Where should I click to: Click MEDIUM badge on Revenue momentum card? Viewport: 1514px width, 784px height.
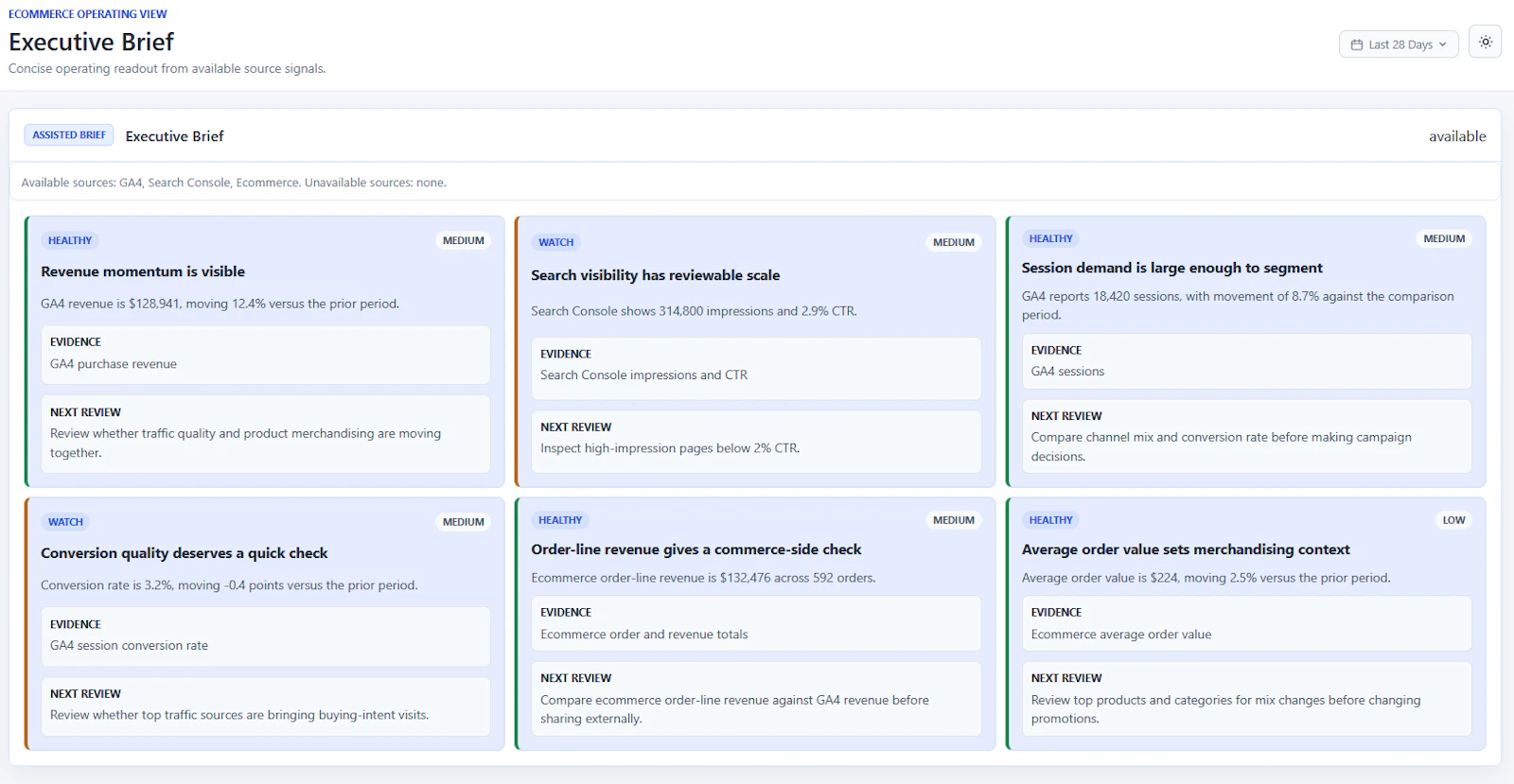(464, 240)
